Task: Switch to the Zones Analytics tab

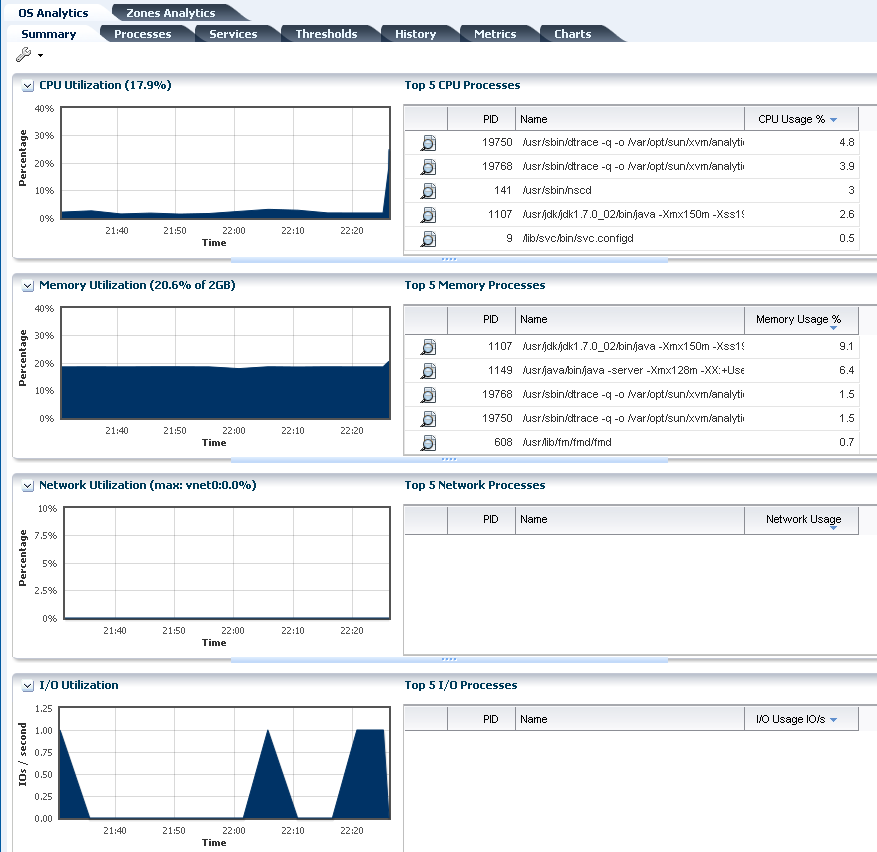Action: [171, 13]
